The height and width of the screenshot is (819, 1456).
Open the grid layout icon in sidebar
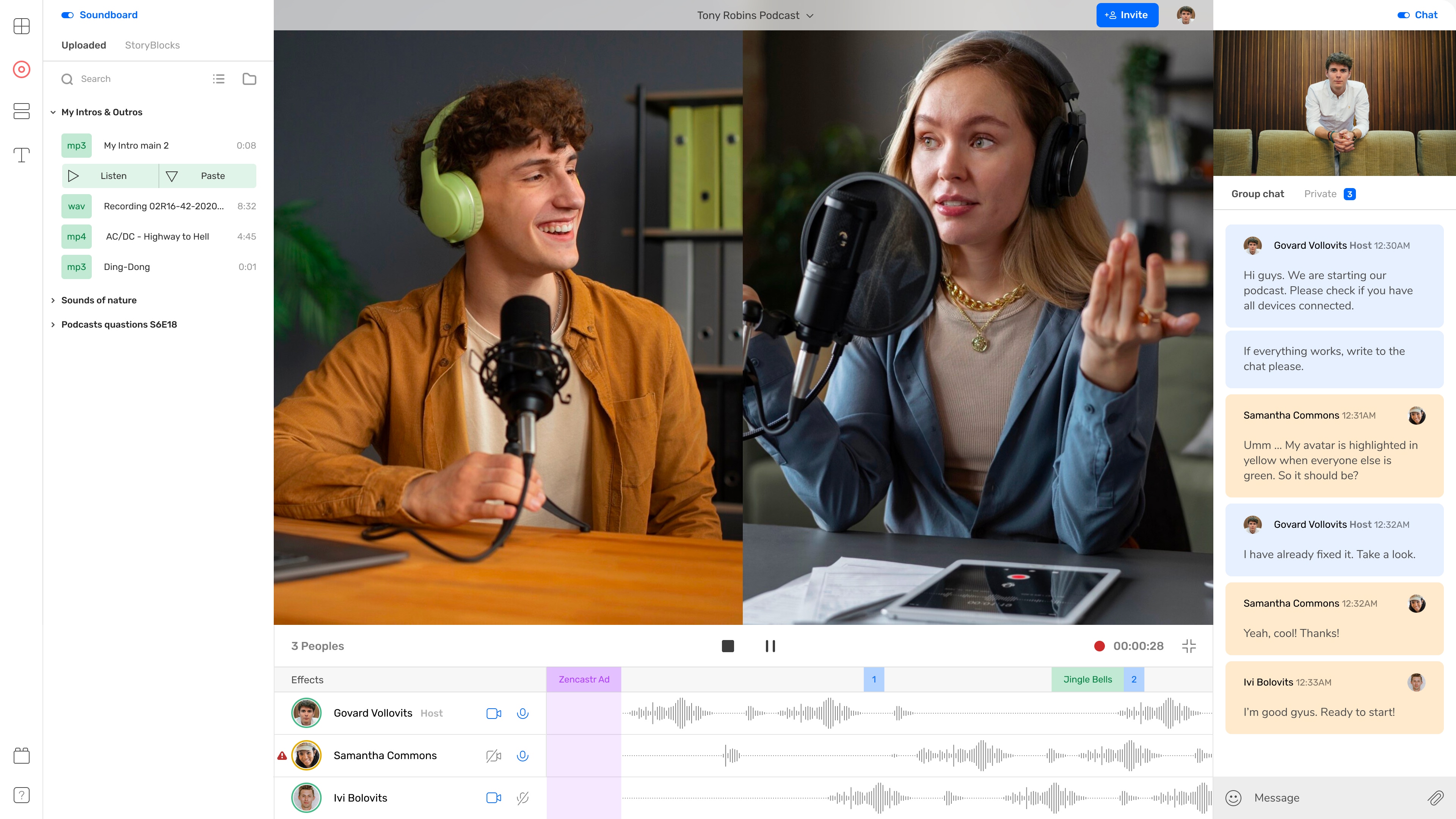[22, 26]
